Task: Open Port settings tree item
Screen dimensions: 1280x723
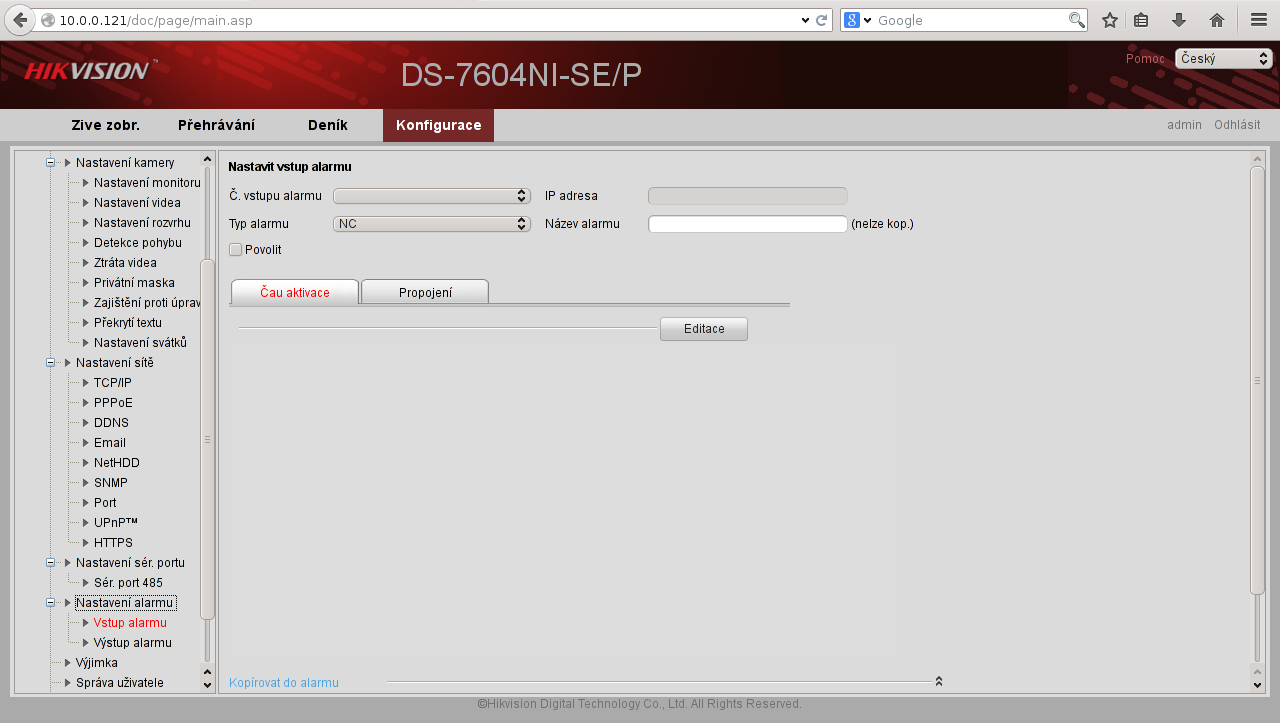Action: (x=105, y=503)
